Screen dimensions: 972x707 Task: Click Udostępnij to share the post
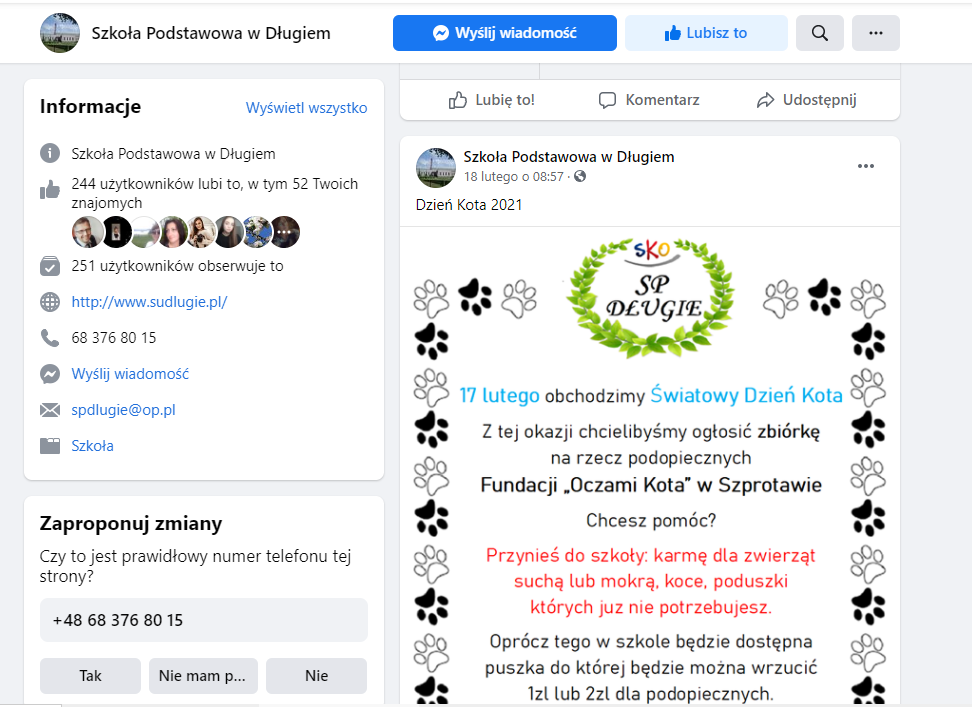(806, 100)
